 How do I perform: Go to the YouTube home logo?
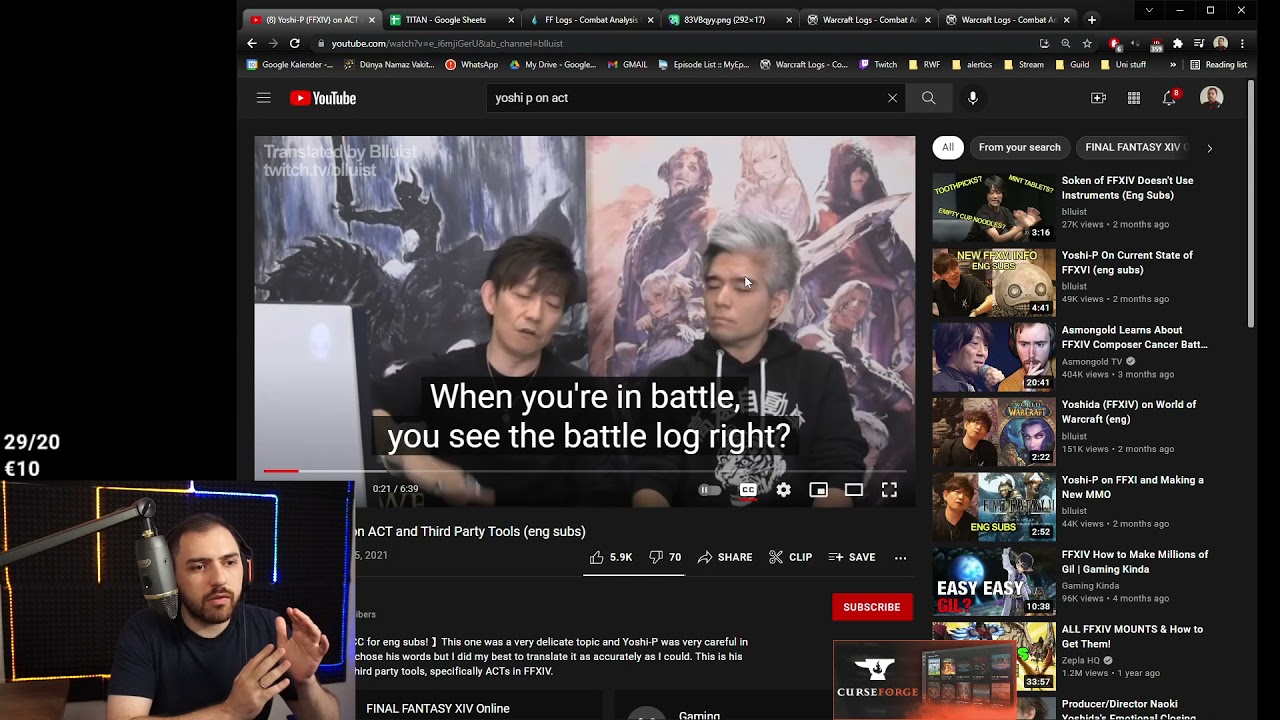(323, 98)
